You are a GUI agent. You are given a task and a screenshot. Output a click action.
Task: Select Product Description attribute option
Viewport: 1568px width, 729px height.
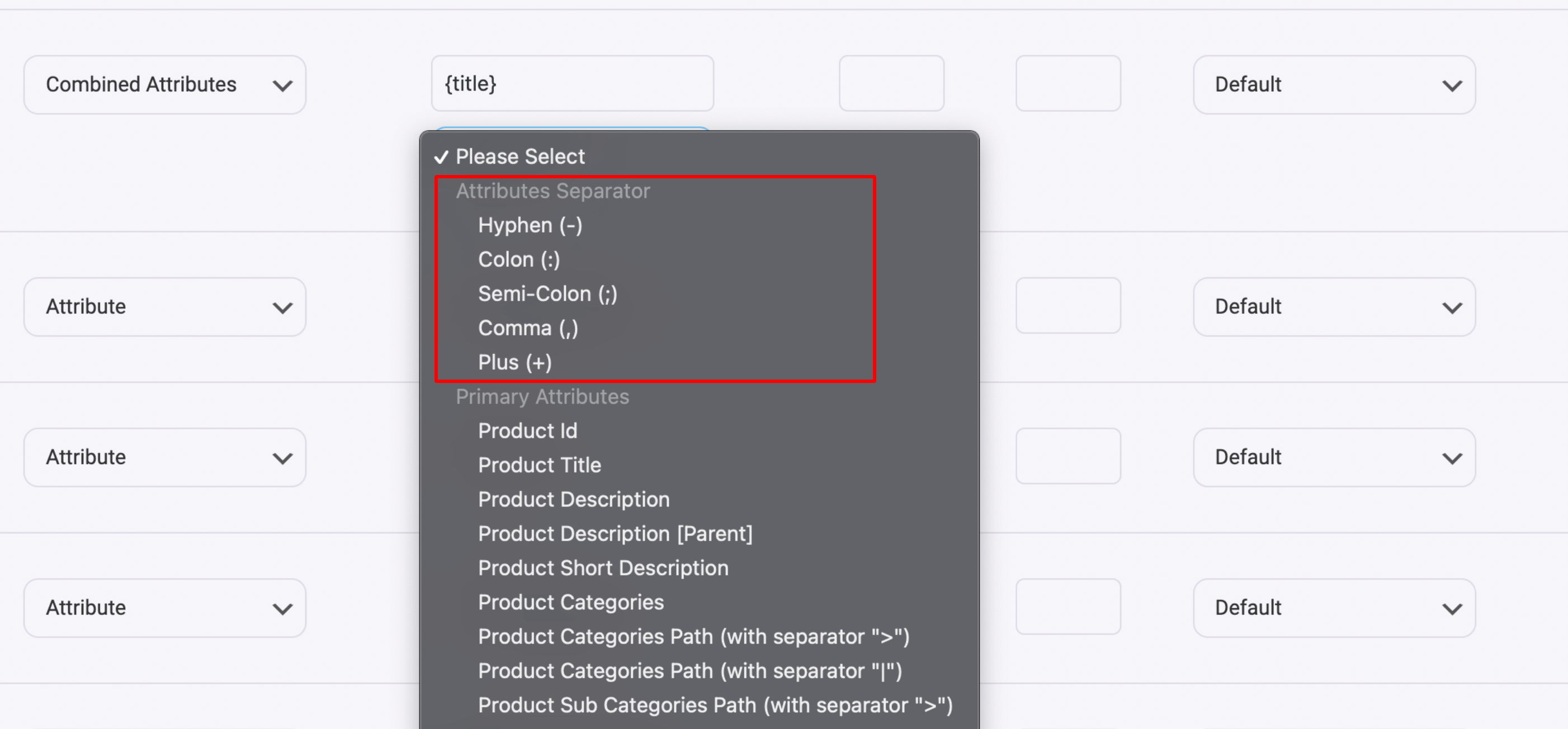coord(575,499)
